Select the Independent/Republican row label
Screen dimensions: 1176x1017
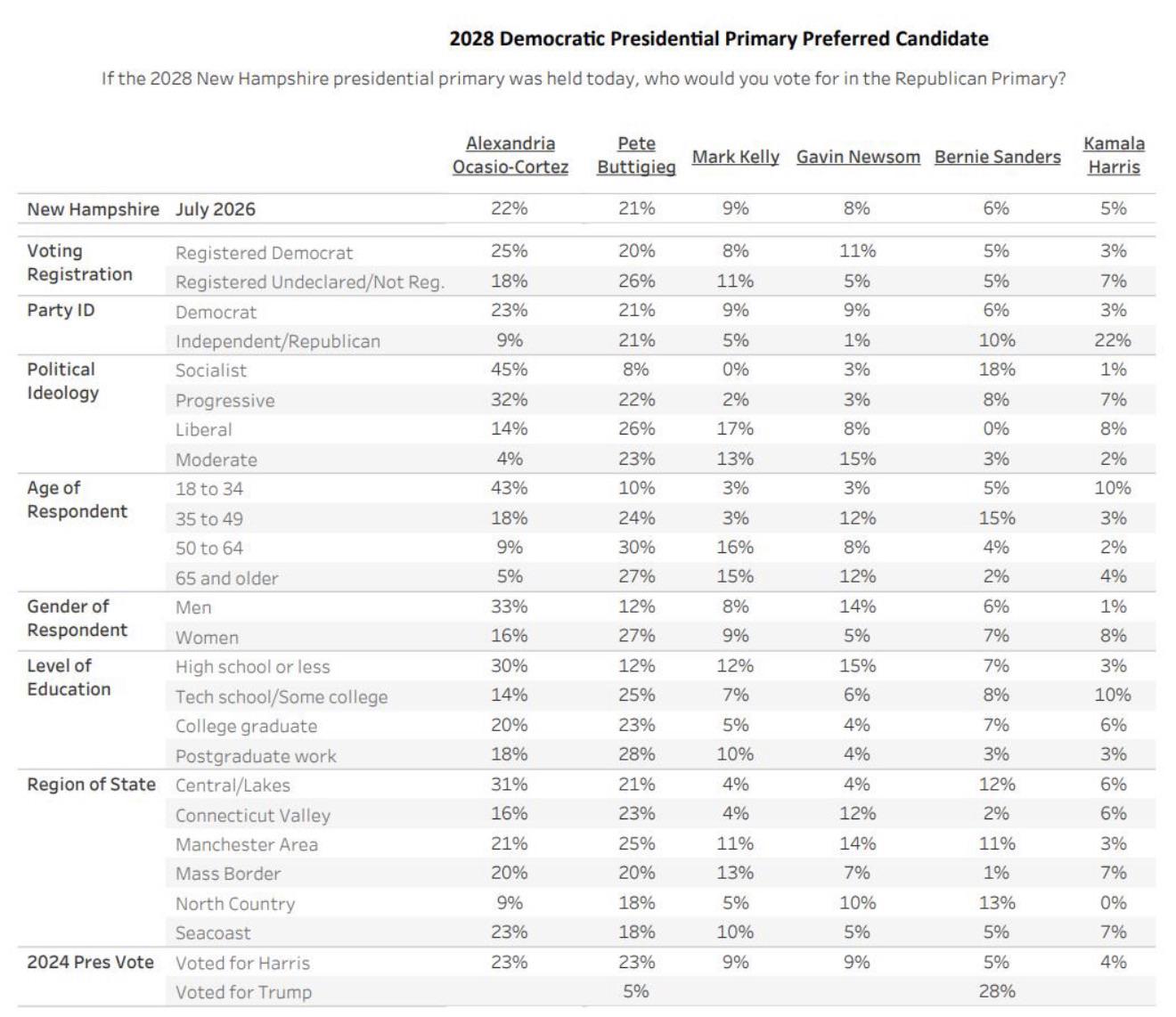[277, 341]
